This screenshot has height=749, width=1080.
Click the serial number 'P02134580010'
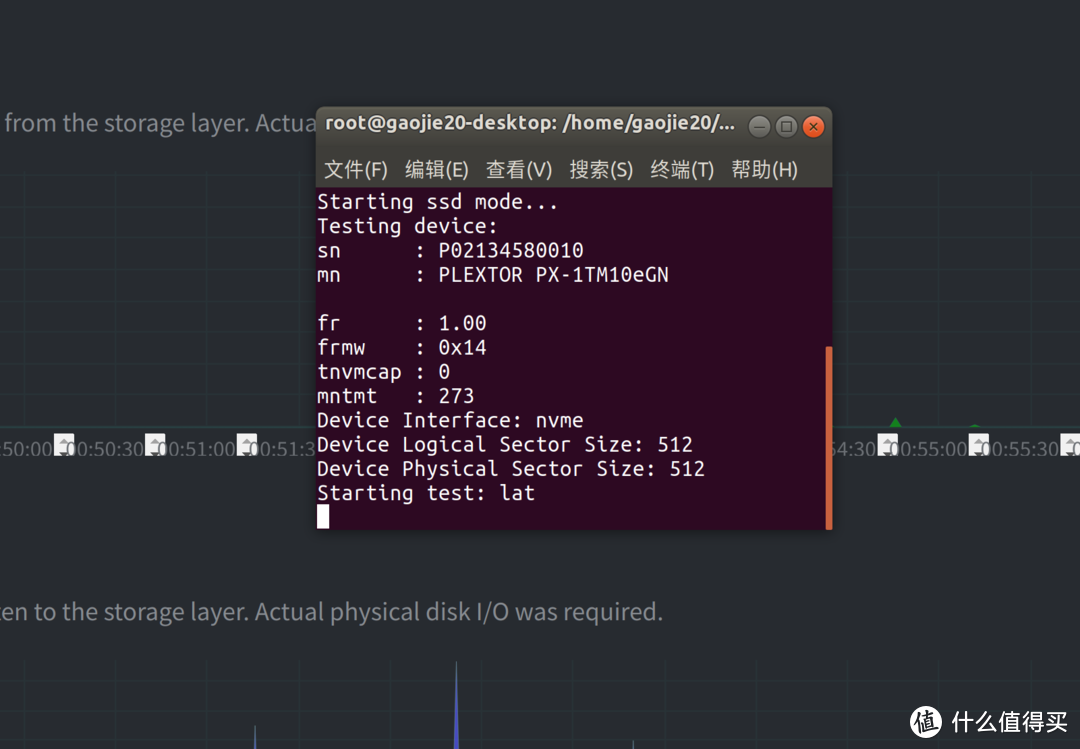(x=511, y=250)
